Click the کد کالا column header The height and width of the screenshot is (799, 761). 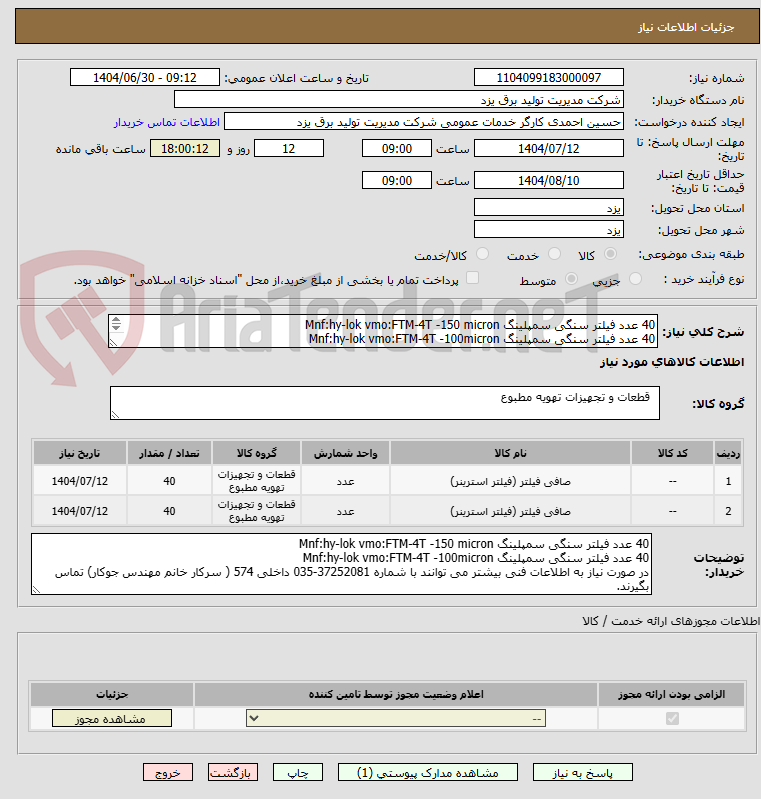point(672,453)
